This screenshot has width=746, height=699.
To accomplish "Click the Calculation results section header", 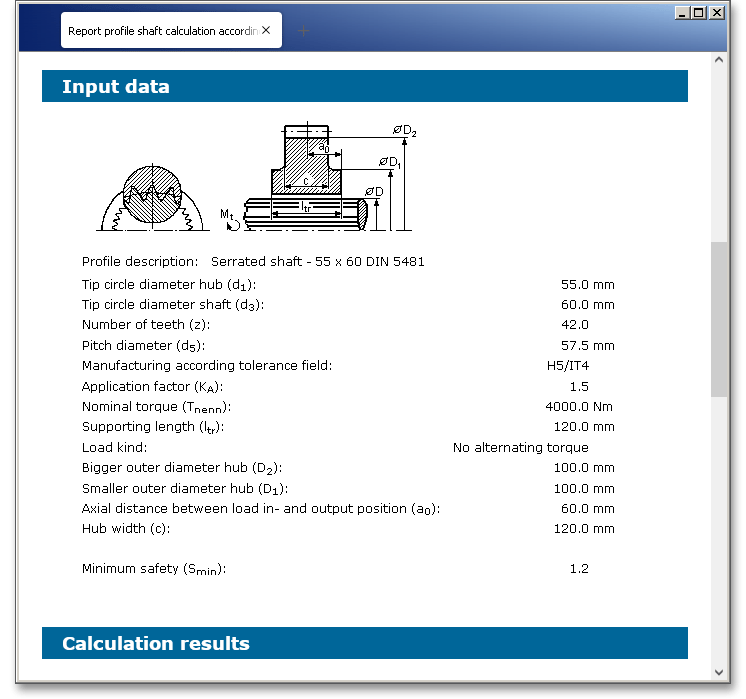I will click(364, 643).
